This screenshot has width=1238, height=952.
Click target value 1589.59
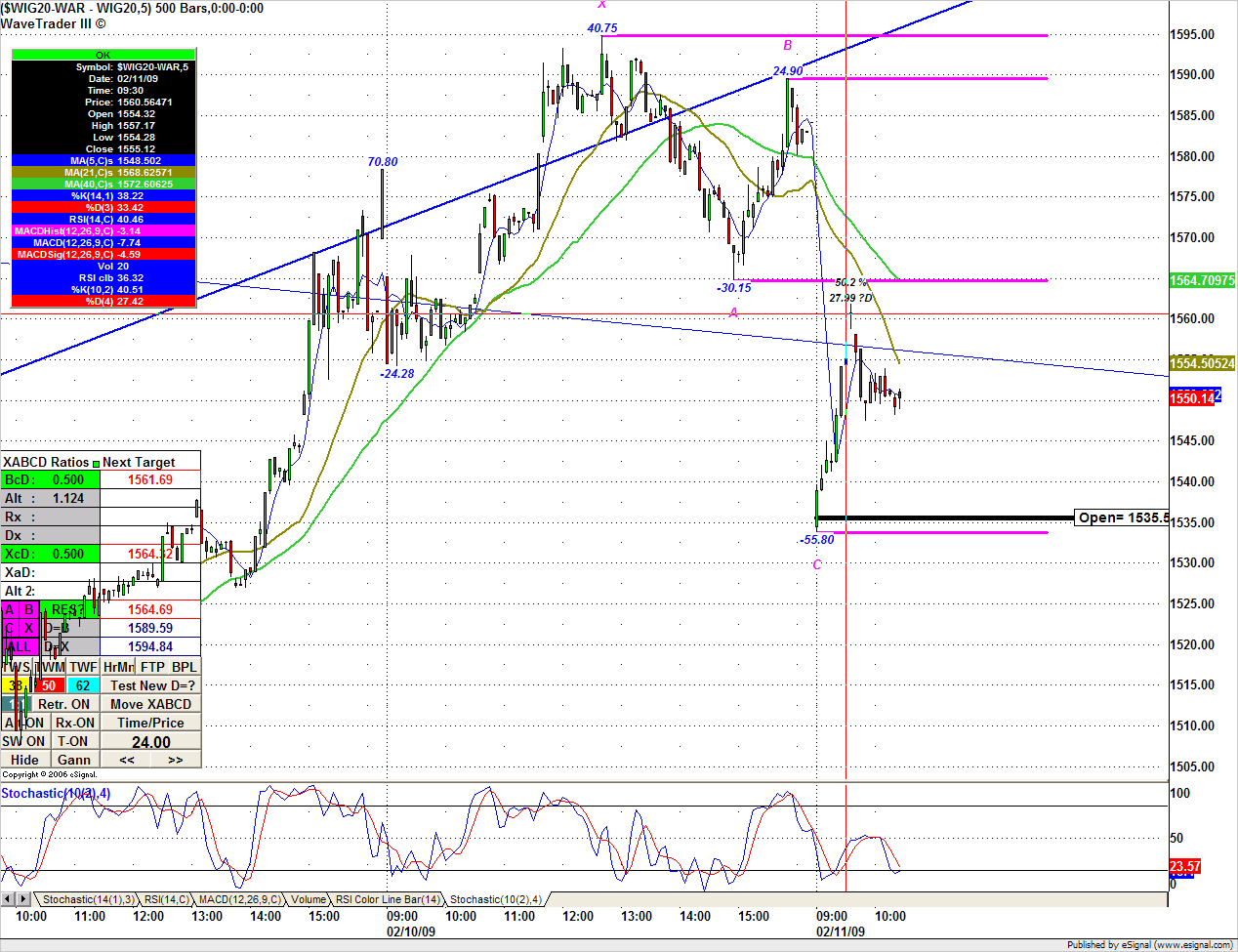coord(150,628)
